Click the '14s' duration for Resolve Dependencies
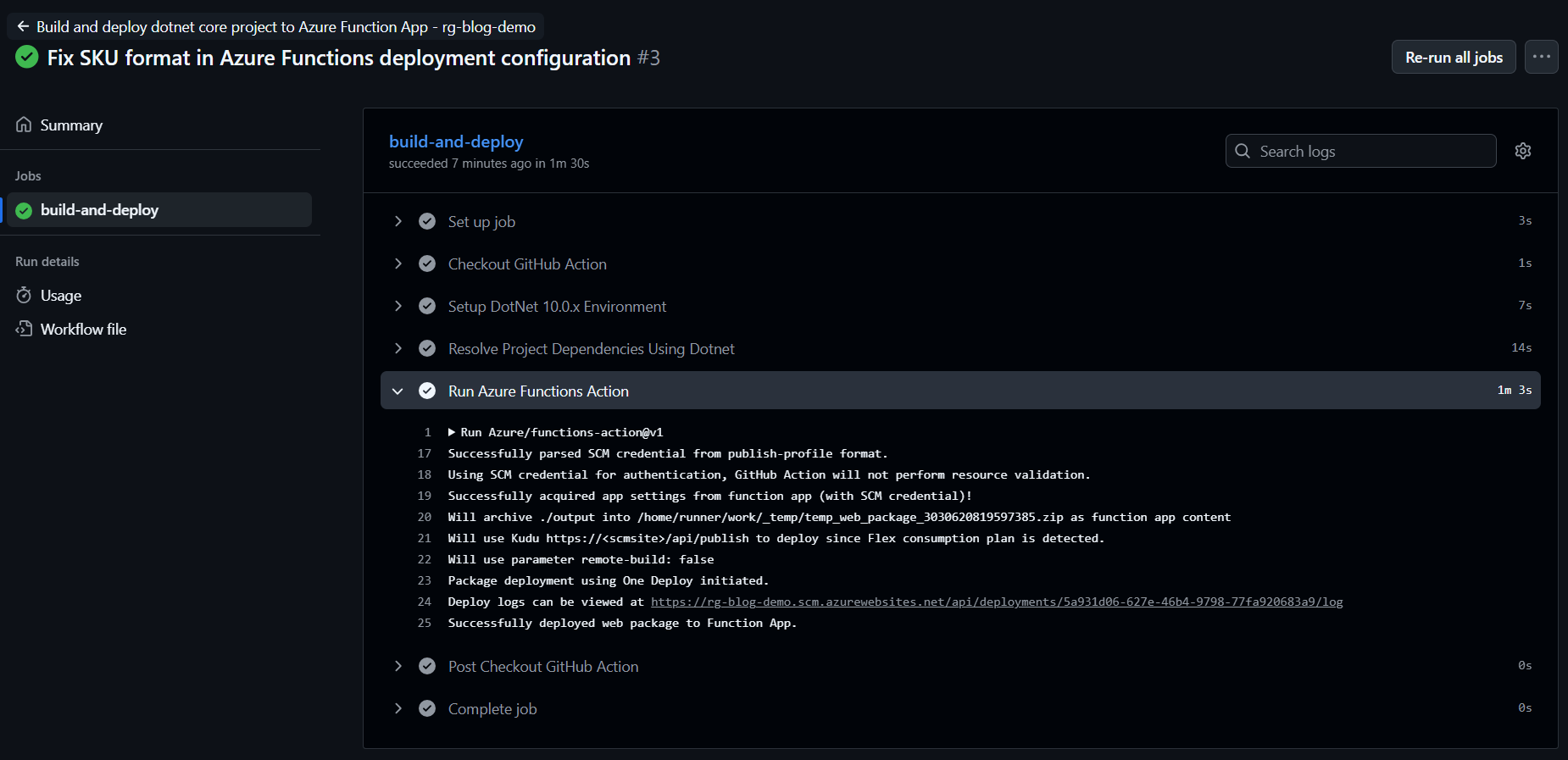 coord(1521,347)
